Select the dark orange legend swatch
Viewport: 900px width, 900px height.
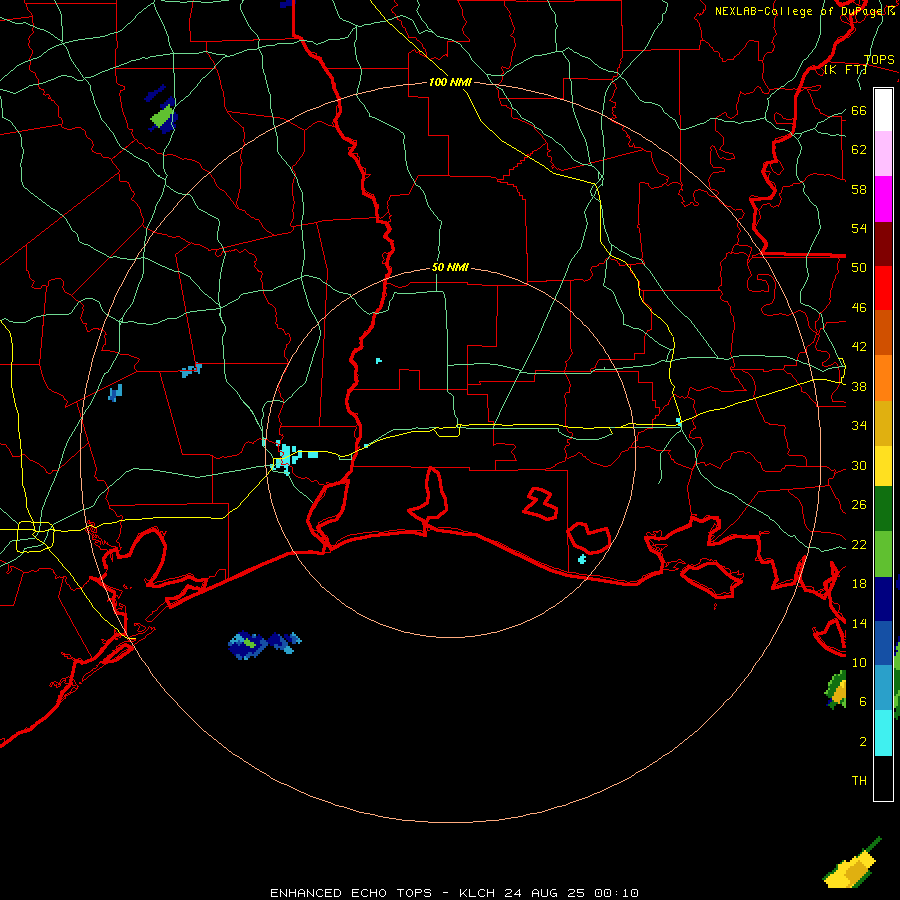(x=883, y=332)
